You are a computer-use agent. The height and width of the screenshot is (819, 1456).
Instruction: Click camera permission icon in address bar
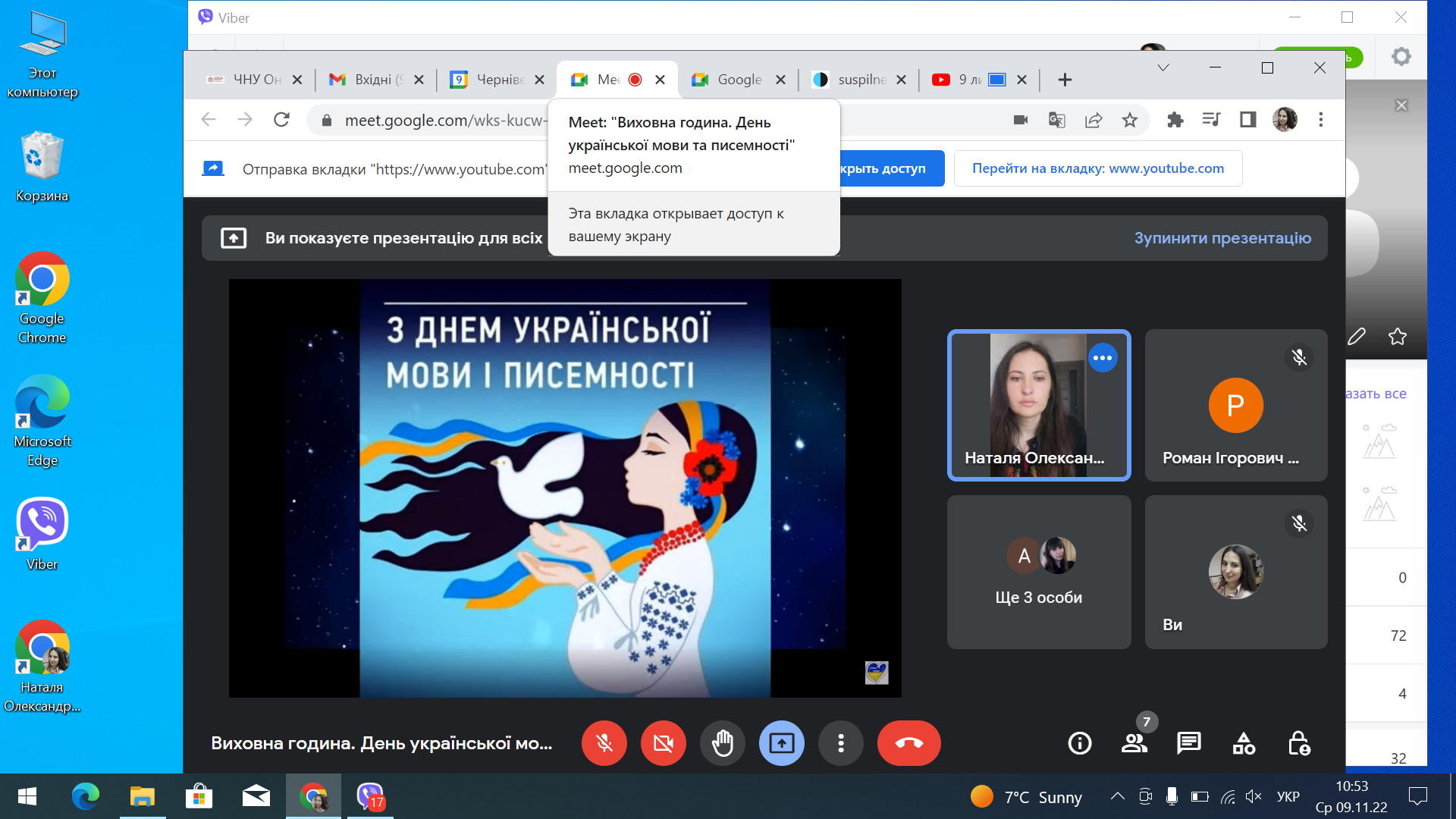coord(1021,120)
